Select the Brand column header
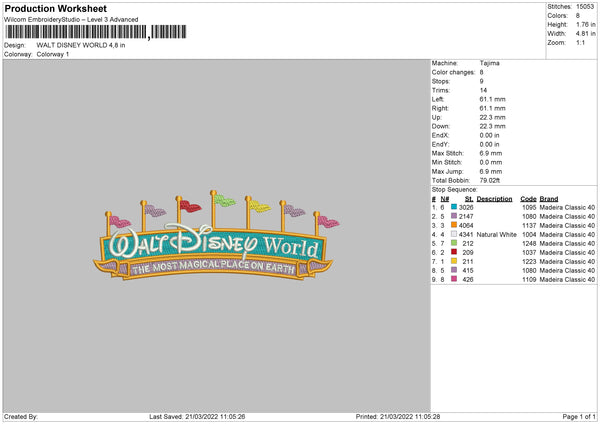The width and height of the screenshot is (600, 424). pos(549,199)
